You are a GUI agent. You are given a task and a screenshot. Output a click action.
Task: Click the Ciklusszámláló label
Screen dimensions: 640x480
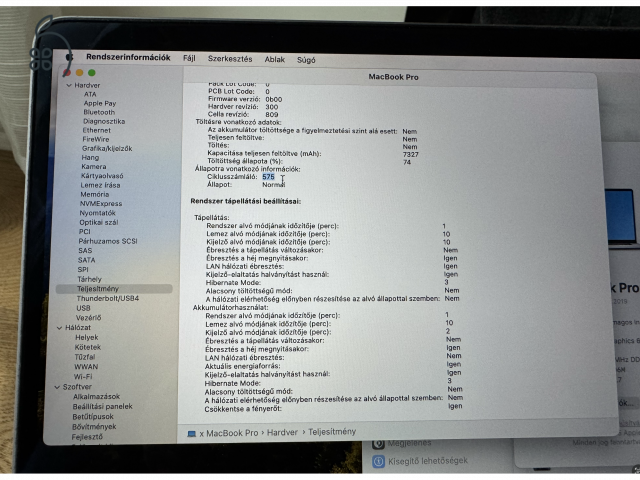coord(232,177)
